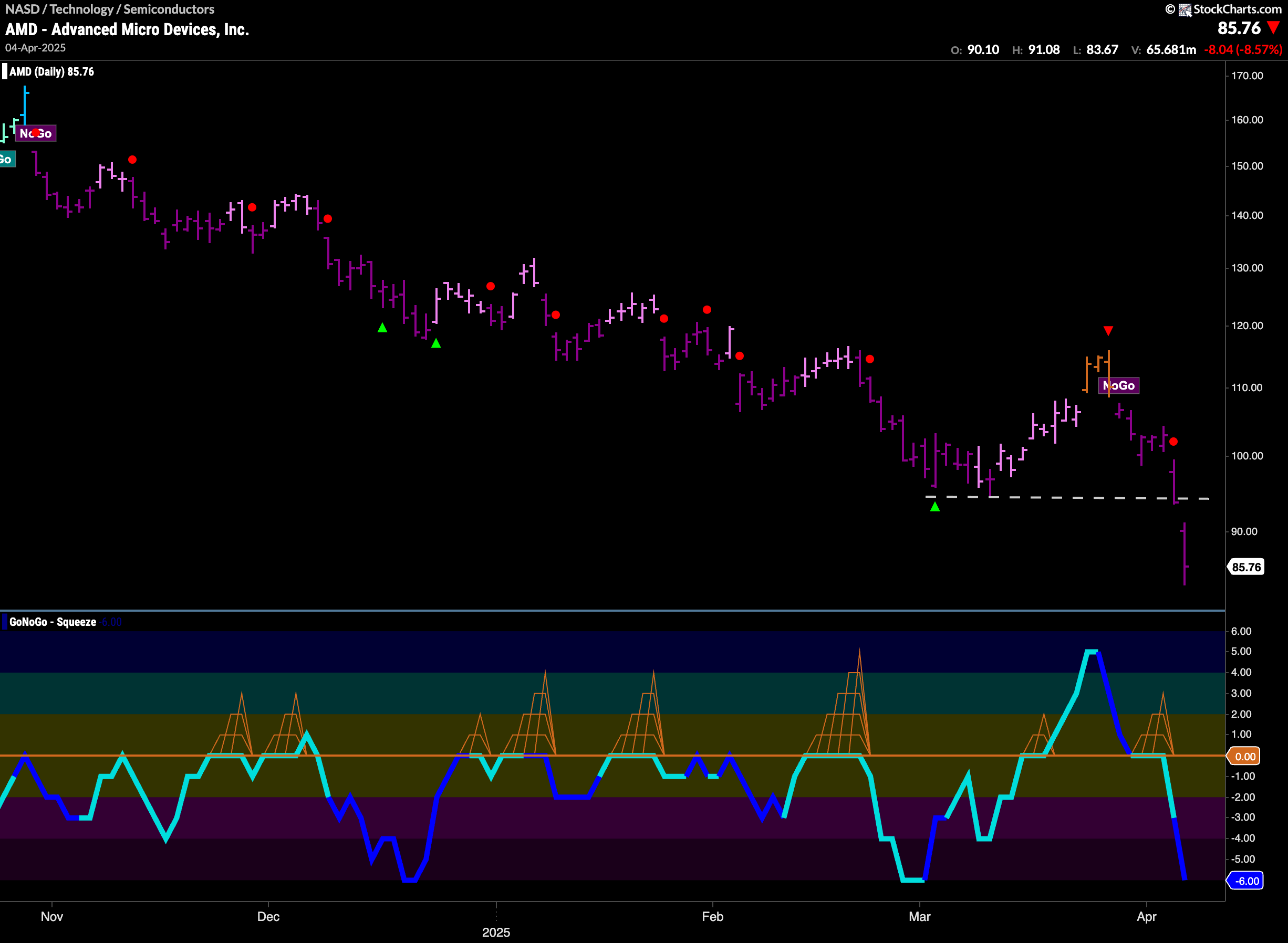Click the 90.00 price axis label

click(1244, 531)
